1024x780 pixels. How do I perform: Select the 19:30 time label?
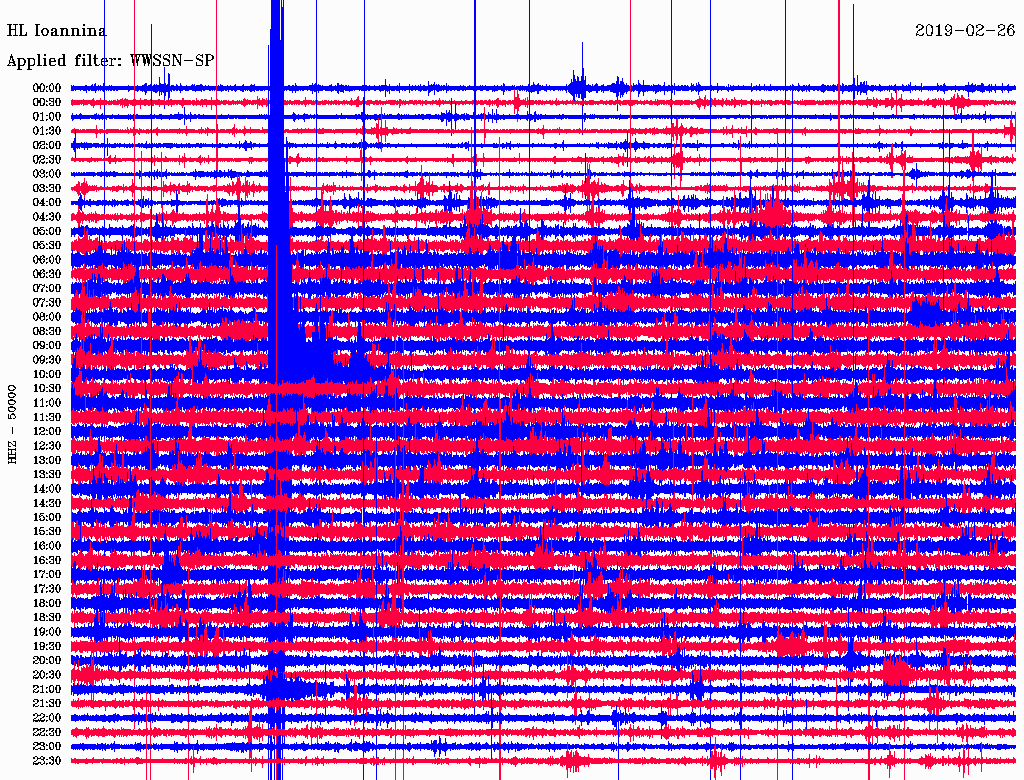pyautogui.click(x=47, y=646)
